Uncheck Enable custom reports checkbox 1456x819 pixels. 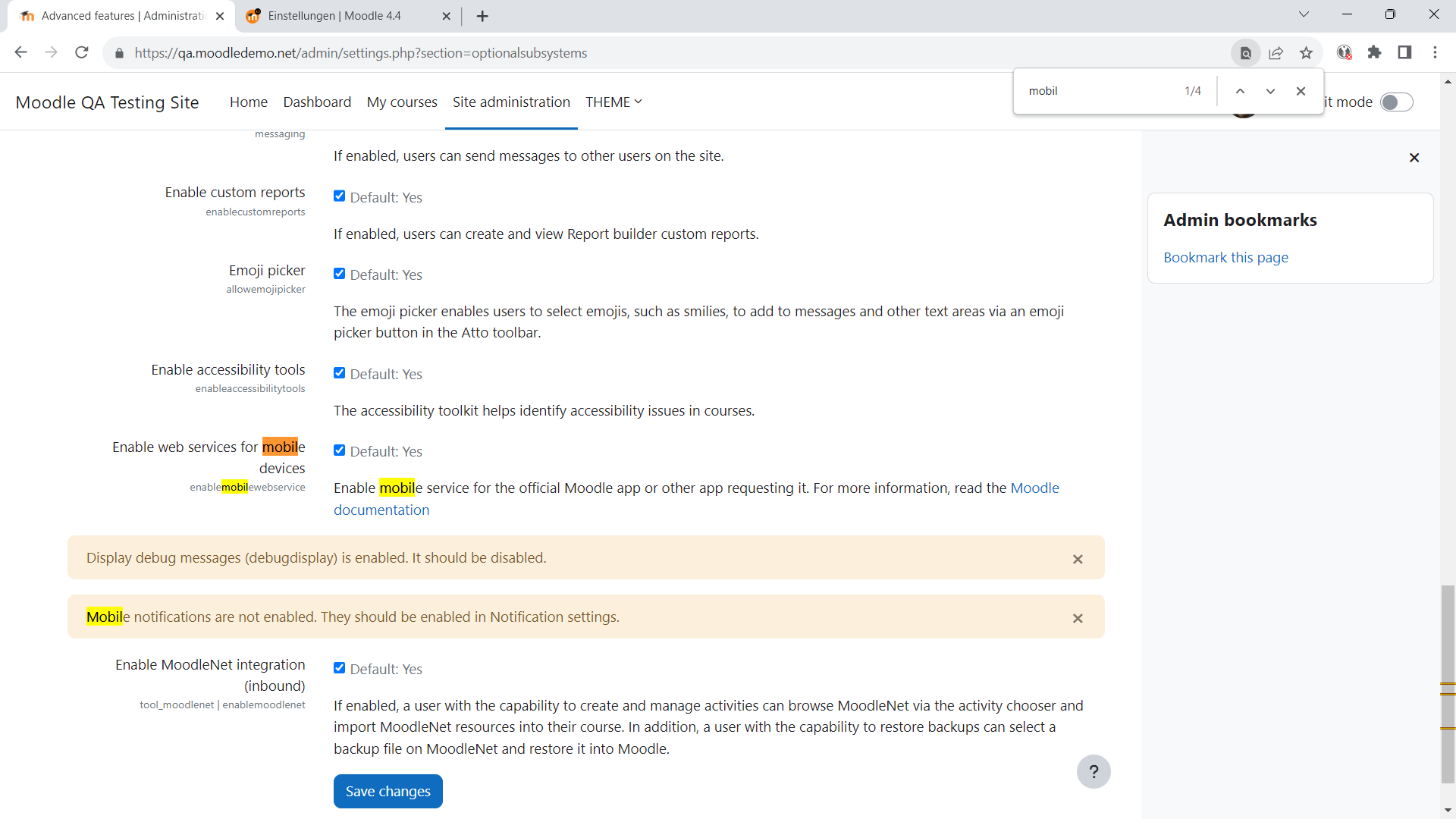(x=339, y=196)
